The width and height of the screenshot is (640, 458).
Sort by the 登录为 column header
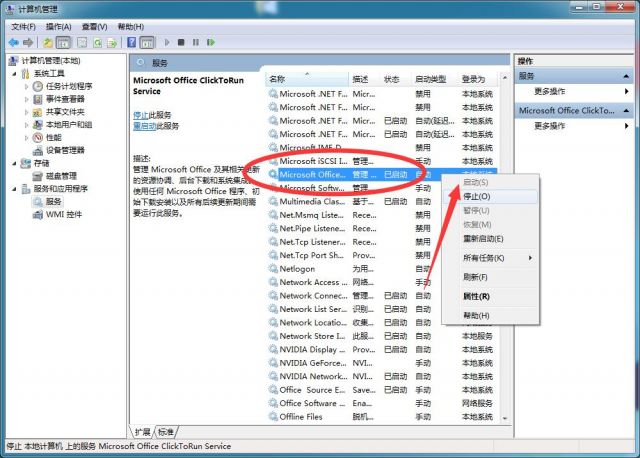point(478,79)
